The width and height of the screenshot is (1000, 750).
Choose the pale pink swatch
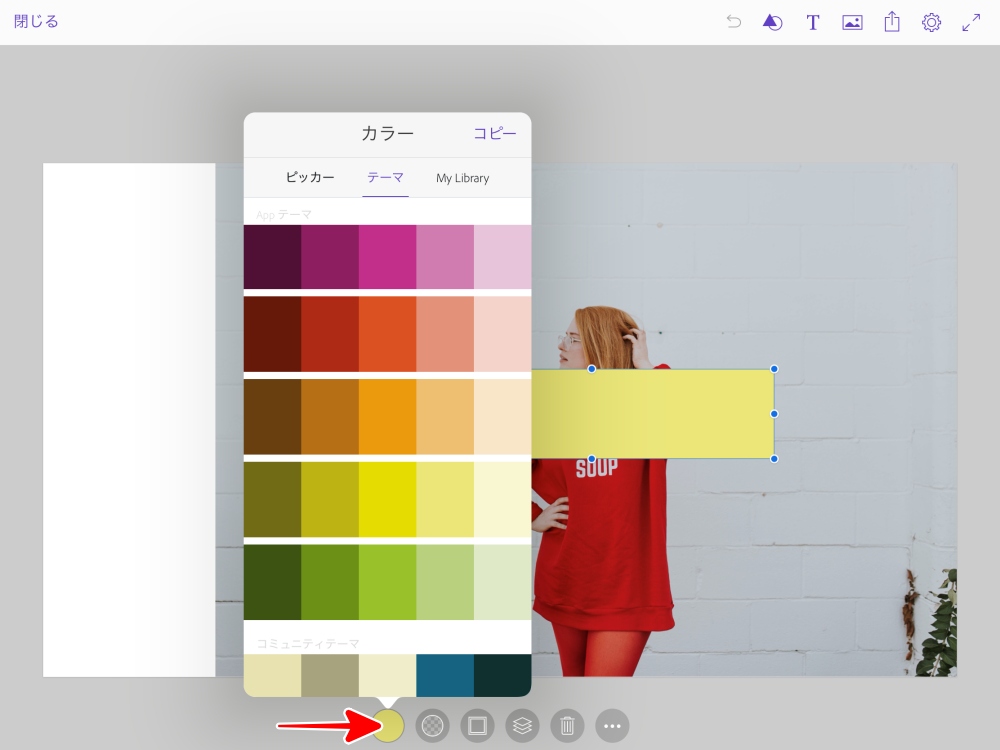pyautogui.click(x=503, y=257)
